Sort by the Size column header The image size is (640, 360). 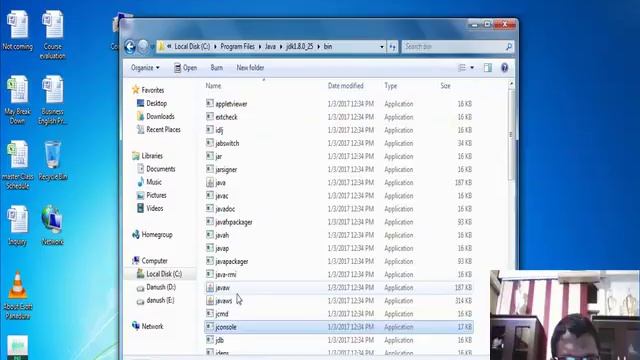(445, 86)
